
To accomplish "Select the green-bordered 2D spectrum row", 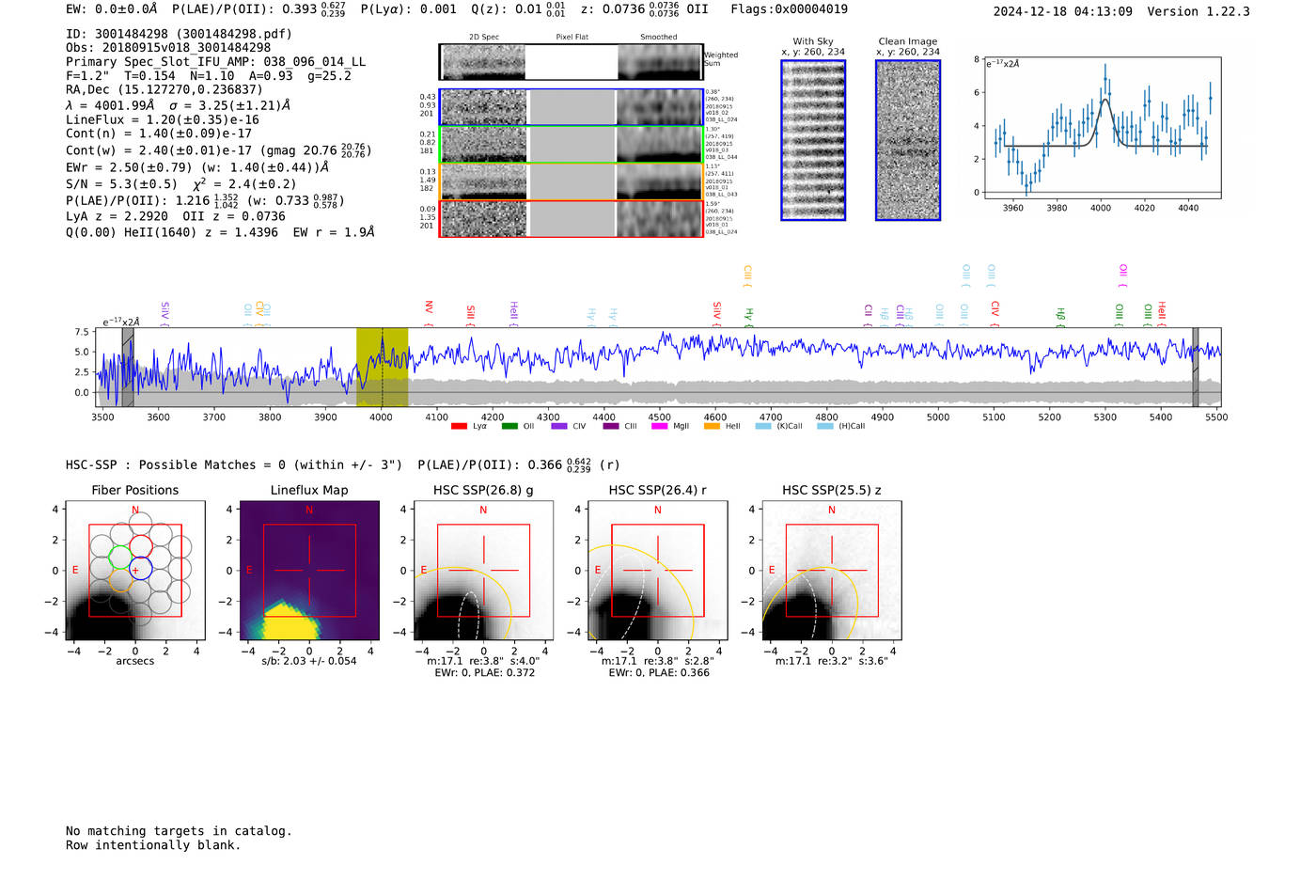I will pos(572,145).
